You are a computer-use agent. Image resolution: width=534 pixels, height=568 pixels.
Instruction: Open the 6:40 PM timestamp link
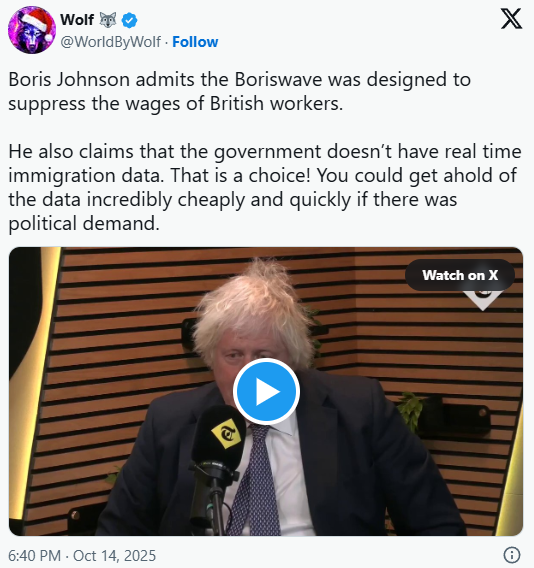click(x=34, y=555)
